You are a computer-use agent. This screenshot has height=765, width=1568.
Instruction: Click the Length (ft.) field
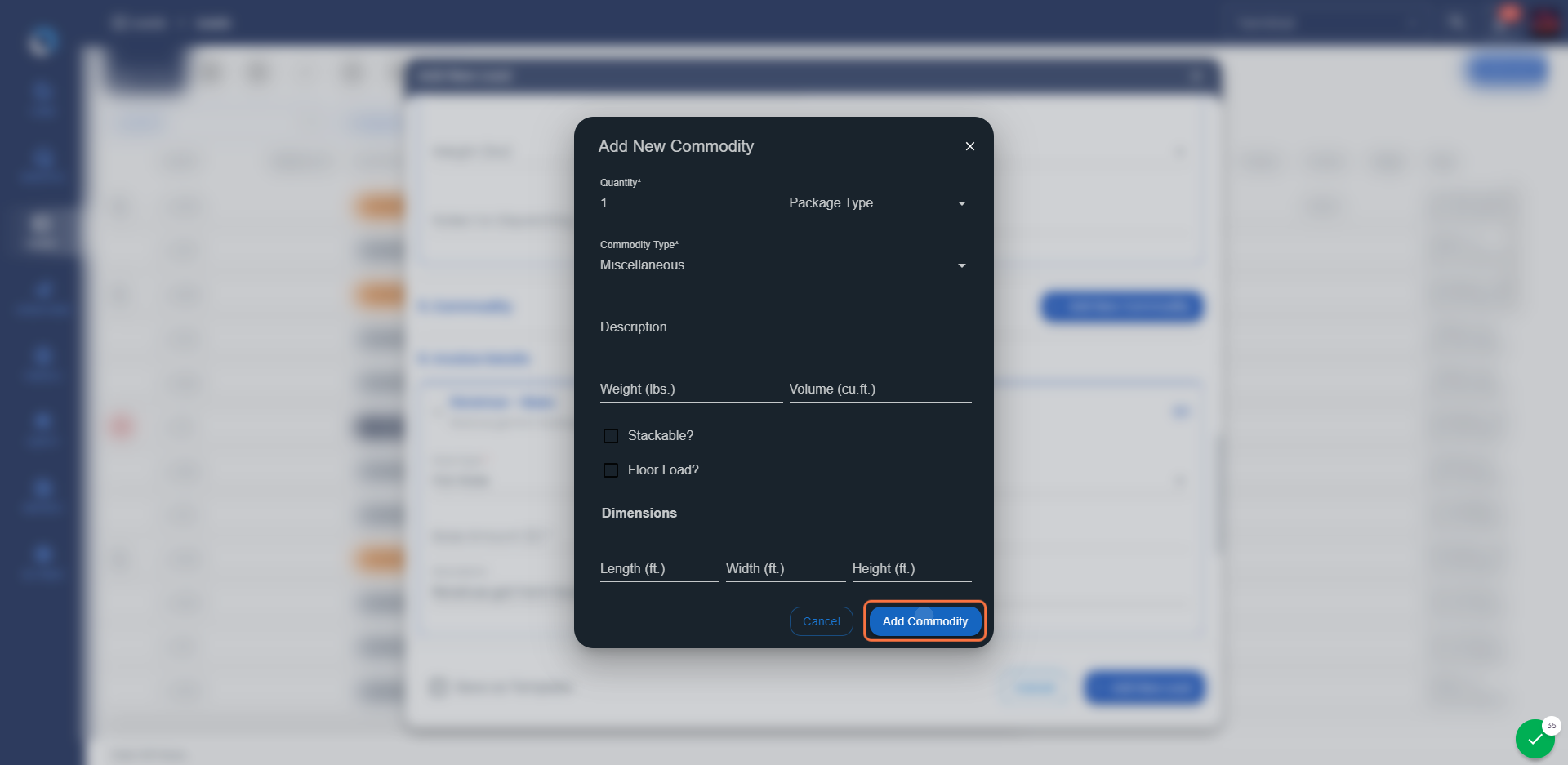click(x=659, y=569)
